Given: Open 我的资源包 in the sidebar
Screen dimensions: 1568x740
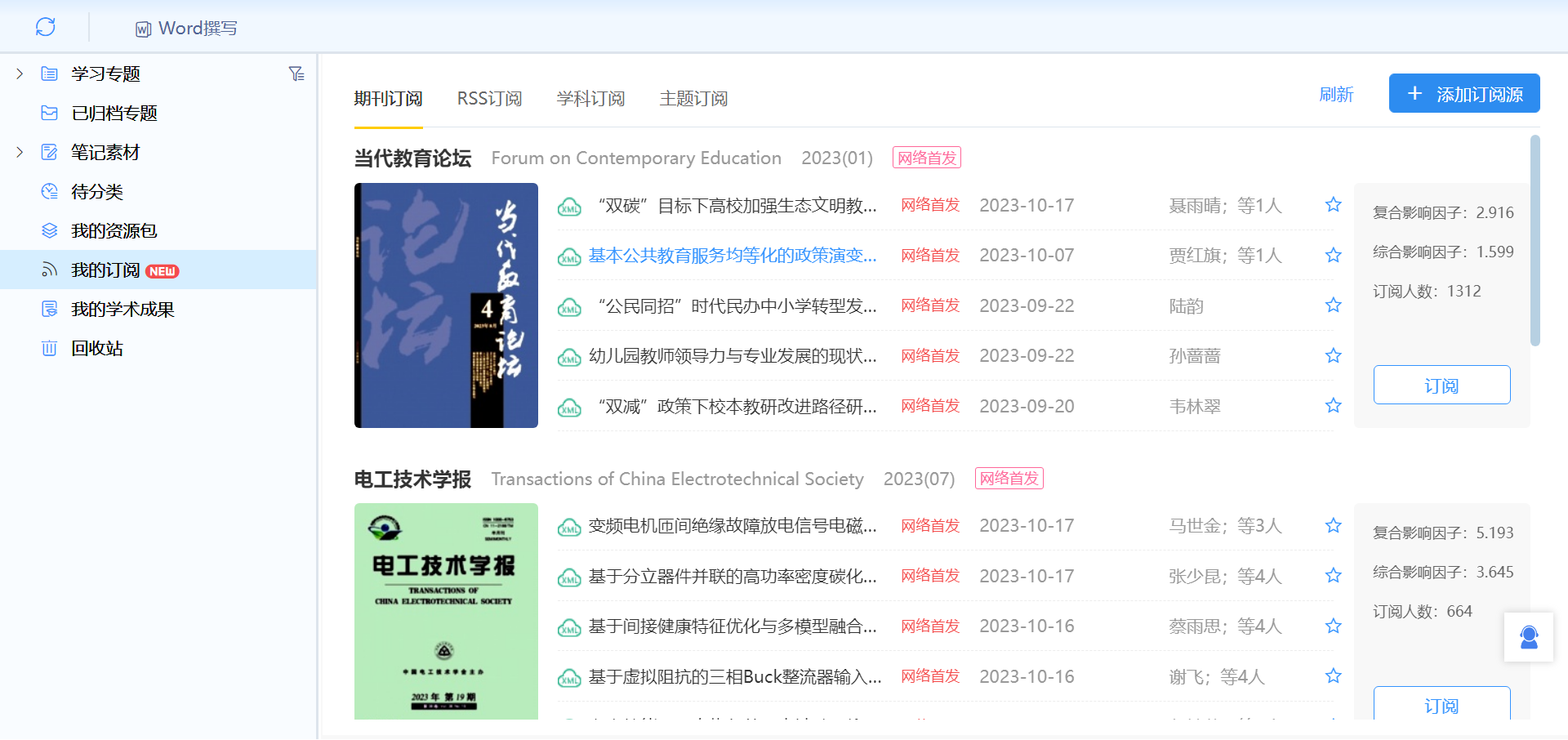Looking at the screenshot, I should (114, 231).
